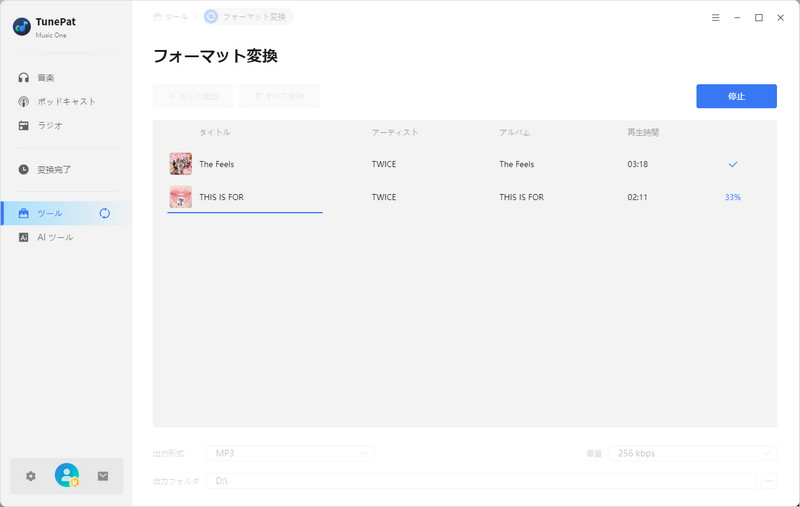This screenshot has width=800, height=507.
Task: Click the アーティスト column header
Action: point(395,132)
